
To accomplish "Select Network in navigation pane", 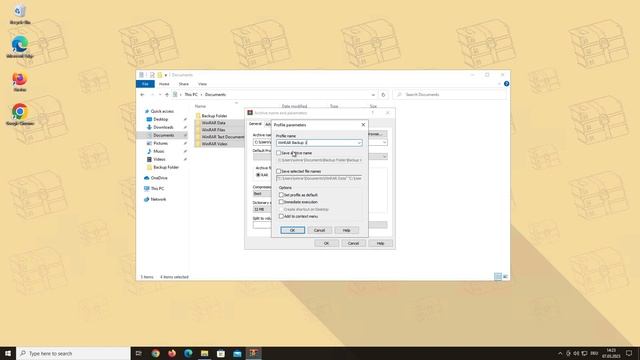I will (158, 199).
